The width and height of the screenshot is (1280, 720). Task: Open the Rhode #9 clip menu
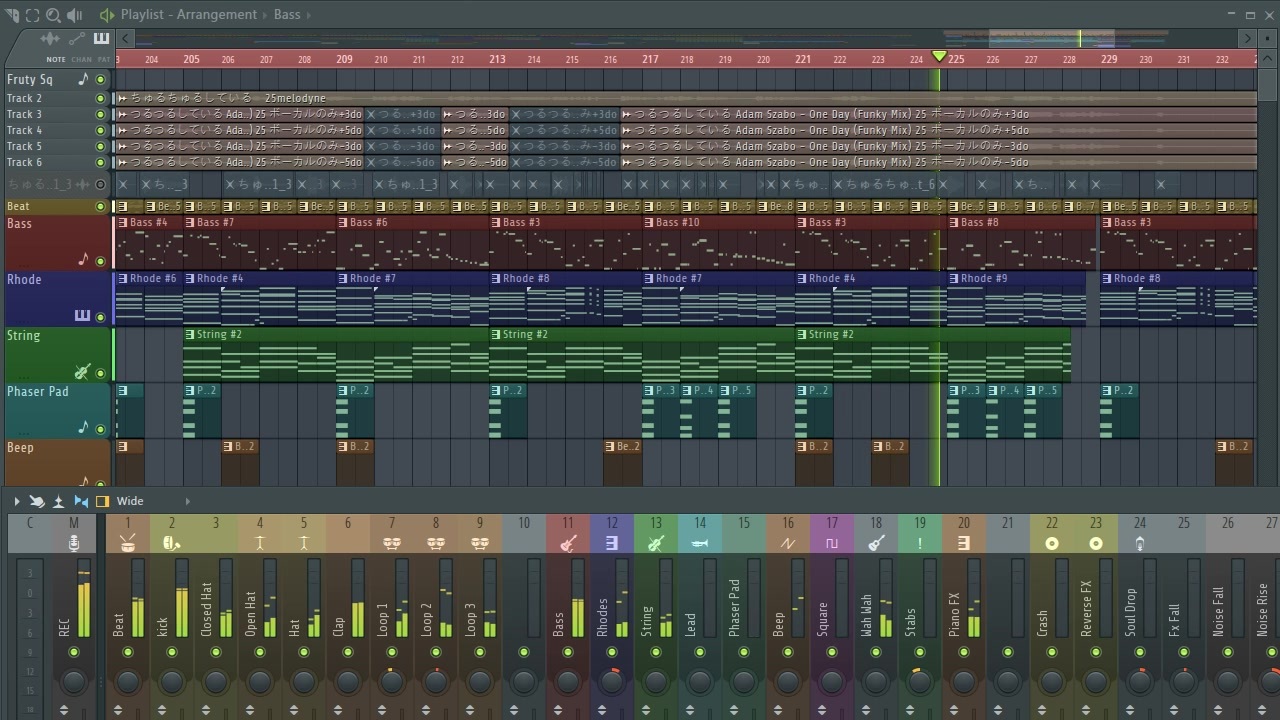coord(954,279)
